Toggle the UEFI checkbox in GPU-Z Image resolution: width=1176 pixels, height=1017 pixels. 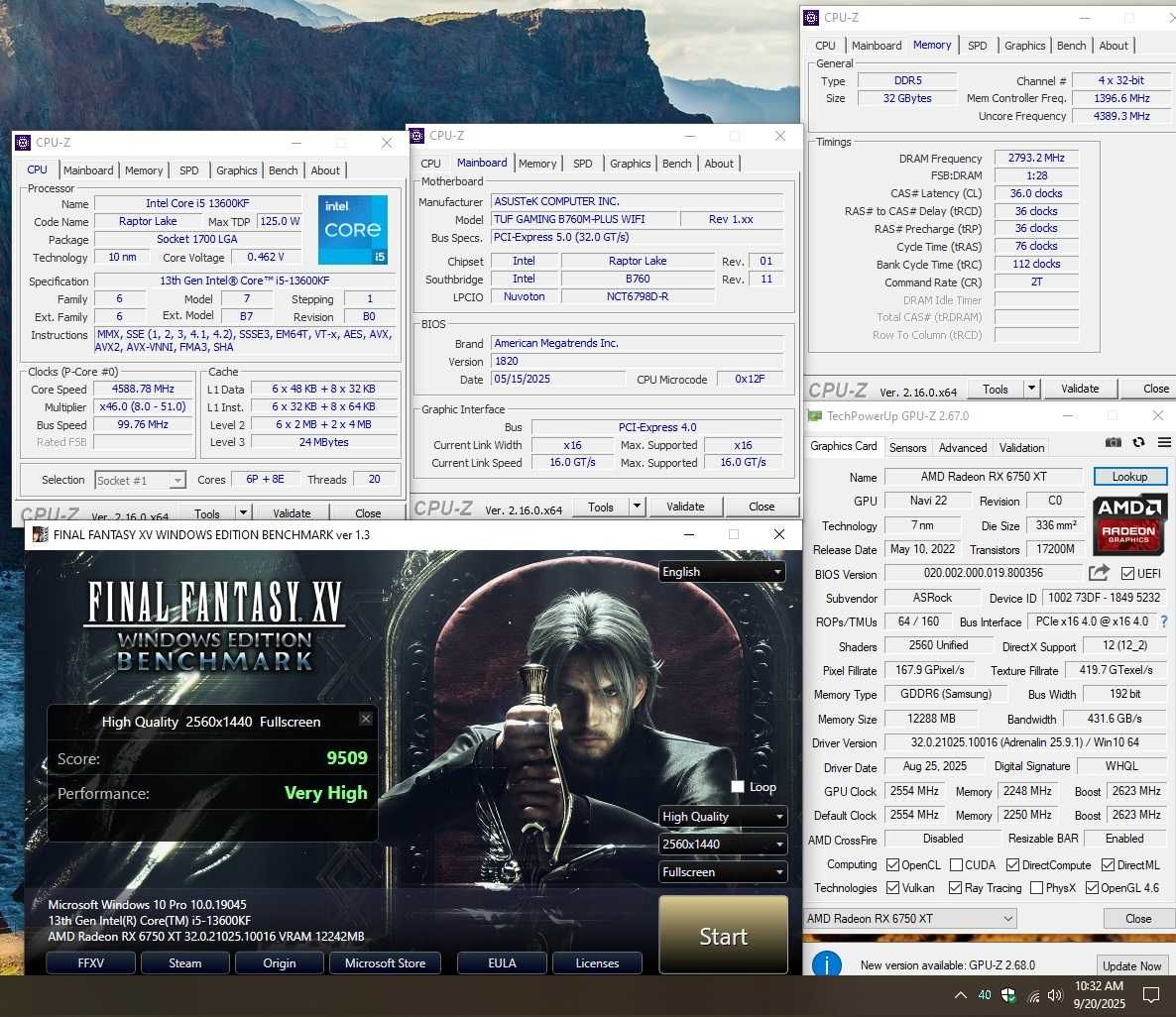pos(1127,573)
